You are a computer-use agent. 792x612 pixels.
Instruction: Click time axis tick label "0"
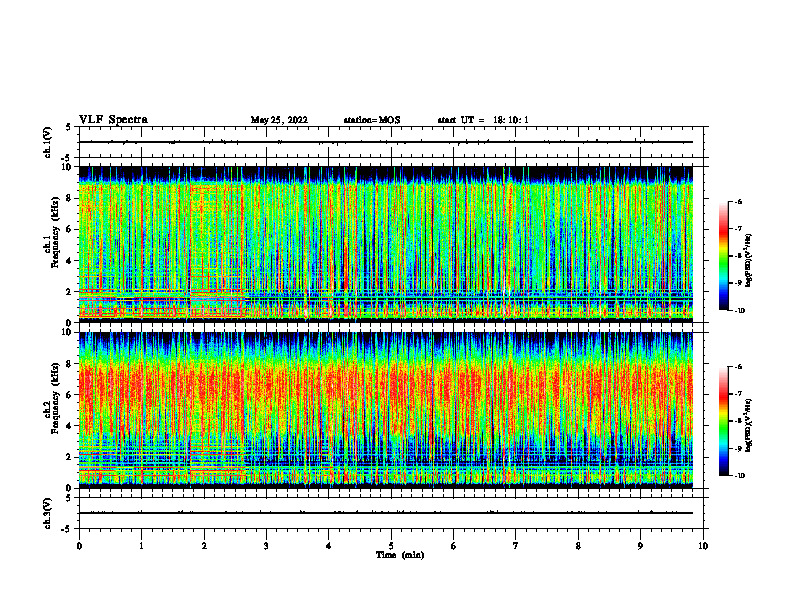[79, 546]
